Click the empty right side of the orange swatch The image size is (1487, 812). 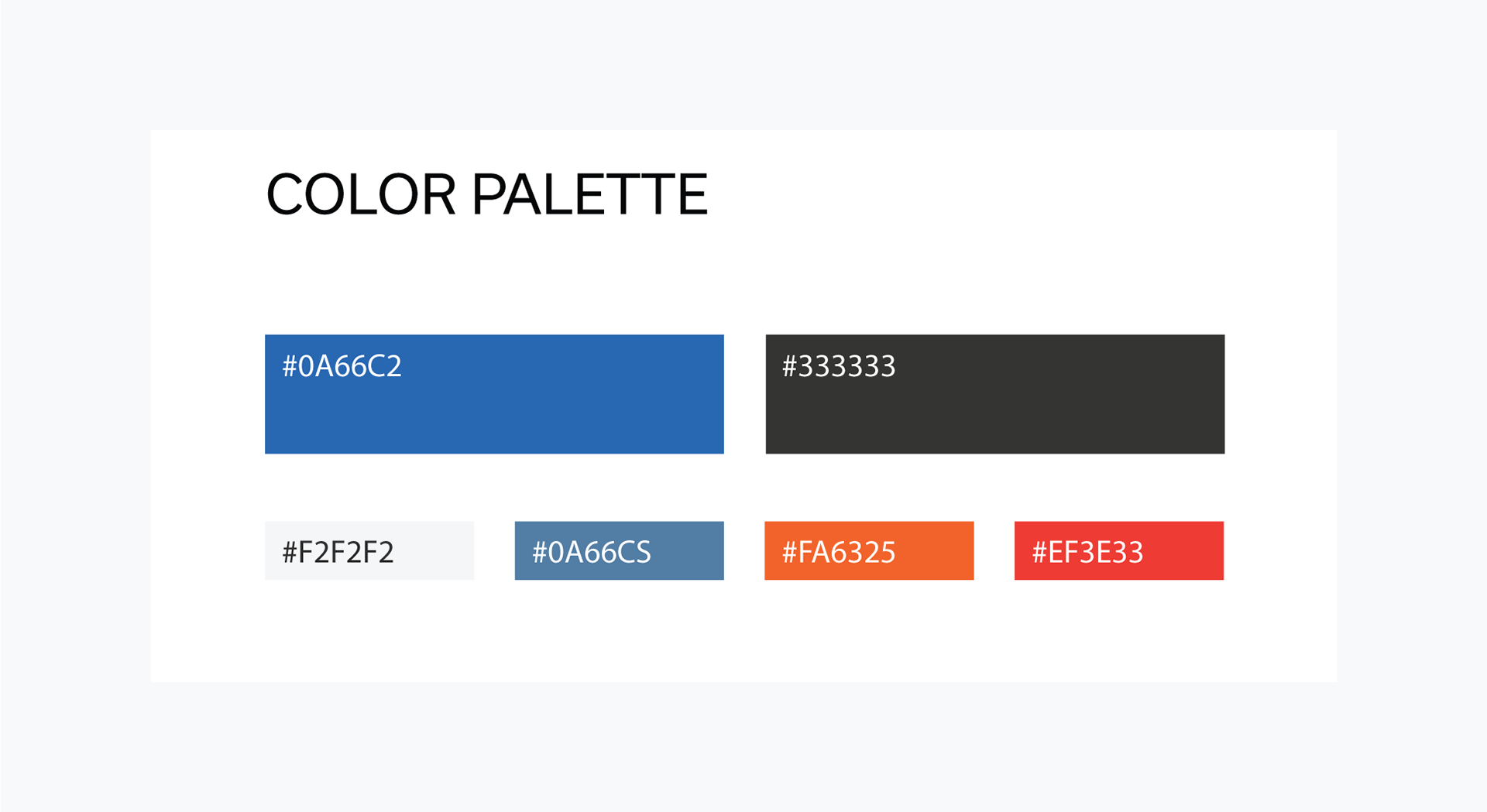coord(937,550)
